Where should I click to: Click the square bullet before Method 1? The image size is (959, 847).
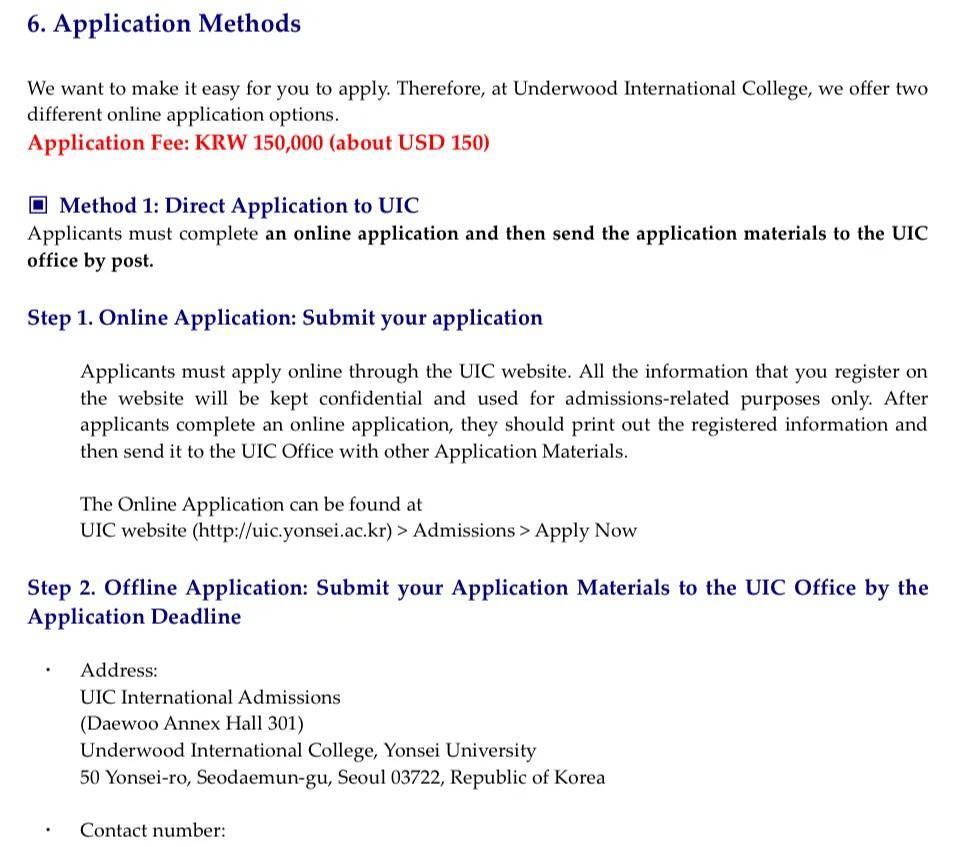[x=38, y=205]
